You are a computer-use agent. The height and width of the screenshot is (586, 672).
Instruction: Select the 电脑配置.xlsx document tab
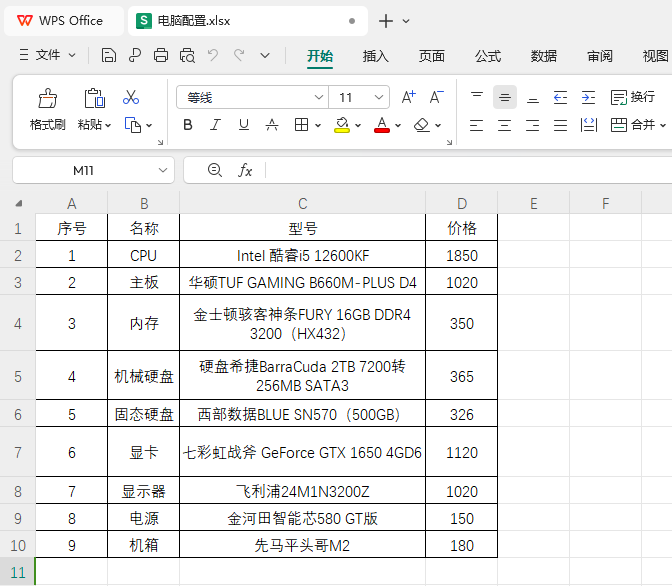(247, 21)
